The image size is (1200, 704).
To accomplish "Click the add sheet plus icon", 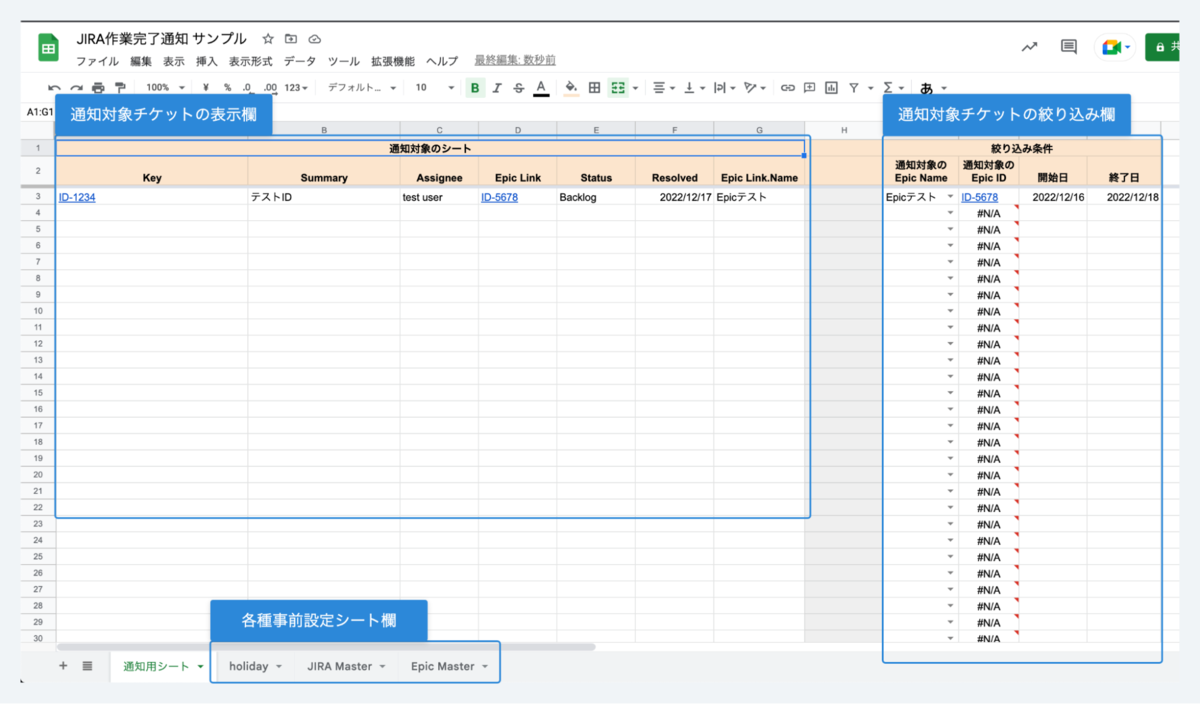I will (x=63, y=666).
